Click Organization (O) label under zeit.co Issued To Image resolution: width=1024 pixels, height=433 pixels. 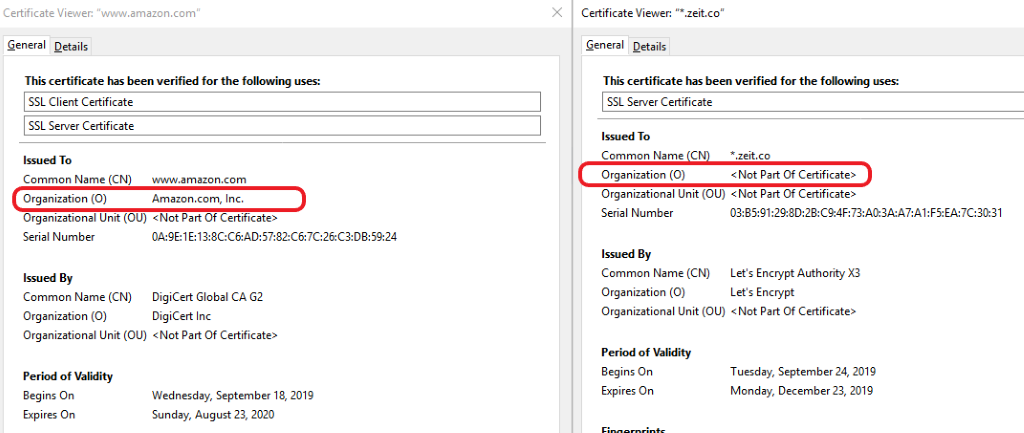[643, 175]
